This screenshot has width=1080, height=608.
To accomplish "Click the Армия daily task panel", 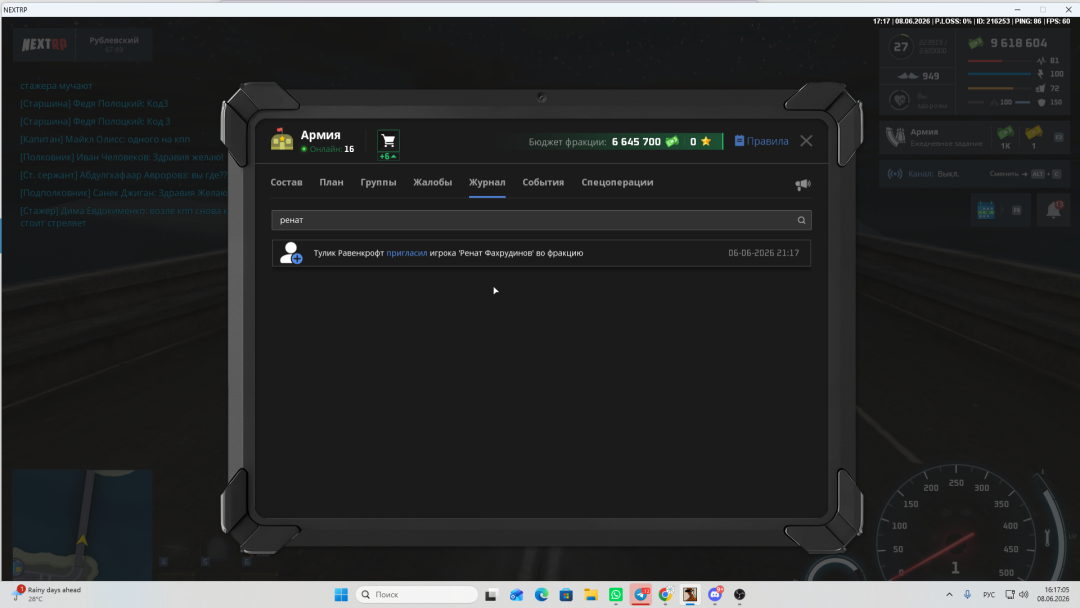I will click(975, 136).
